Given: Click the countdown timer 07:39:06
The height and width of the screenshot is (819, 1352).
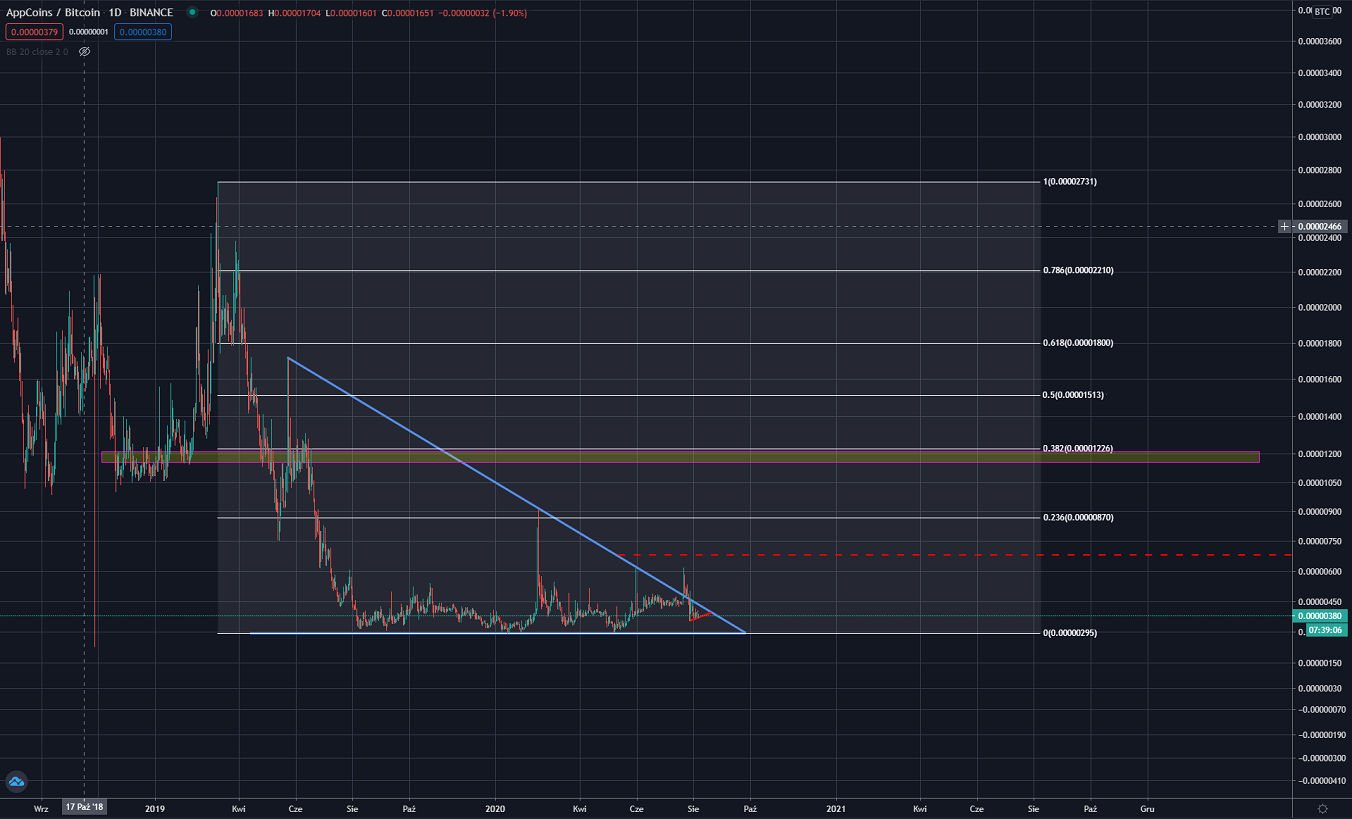Looking at the screenshot, I should [x=1324, y=631].
